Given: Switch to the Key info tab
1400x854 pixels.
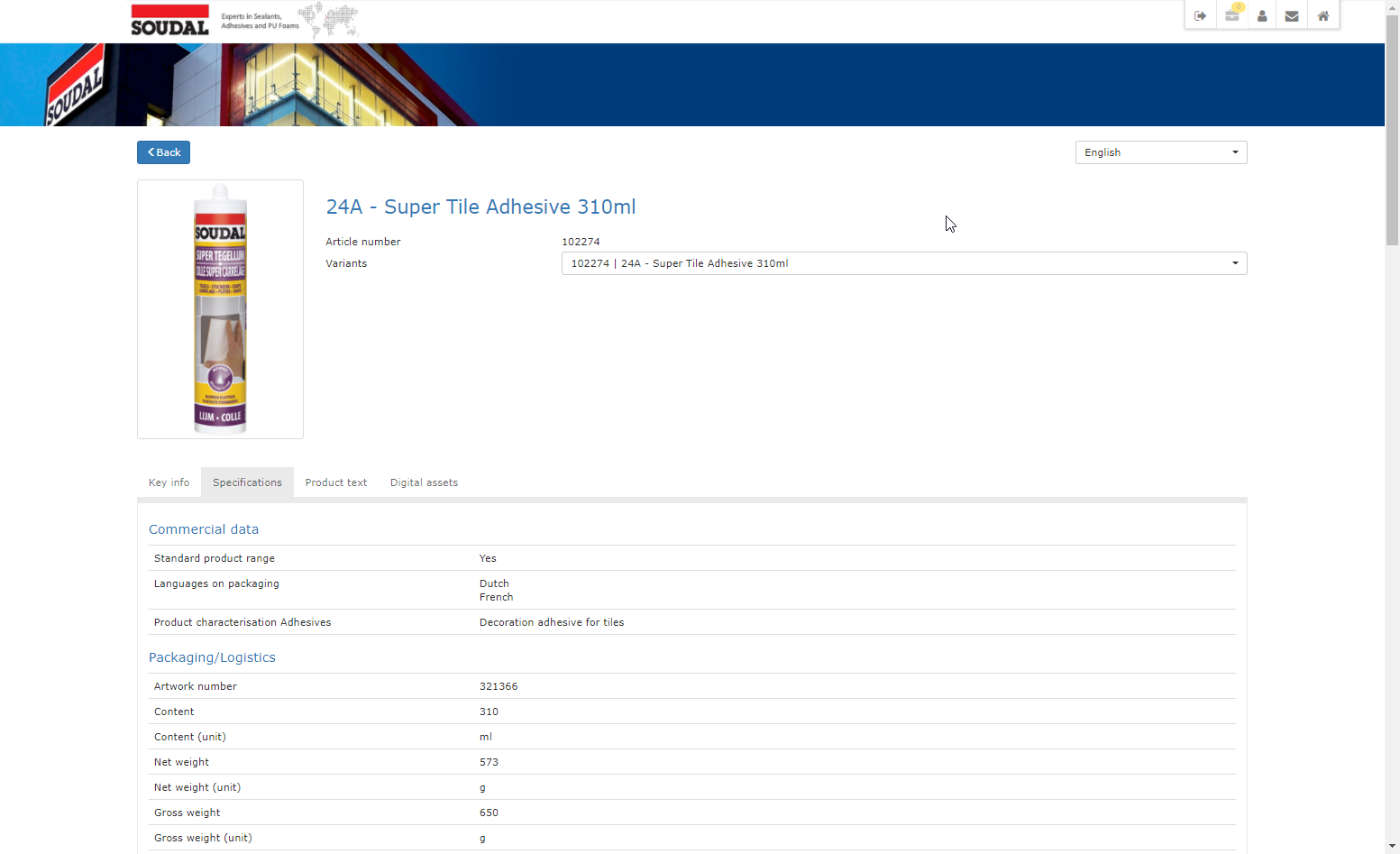Looking at the screenshot, I should coord(169,482).
